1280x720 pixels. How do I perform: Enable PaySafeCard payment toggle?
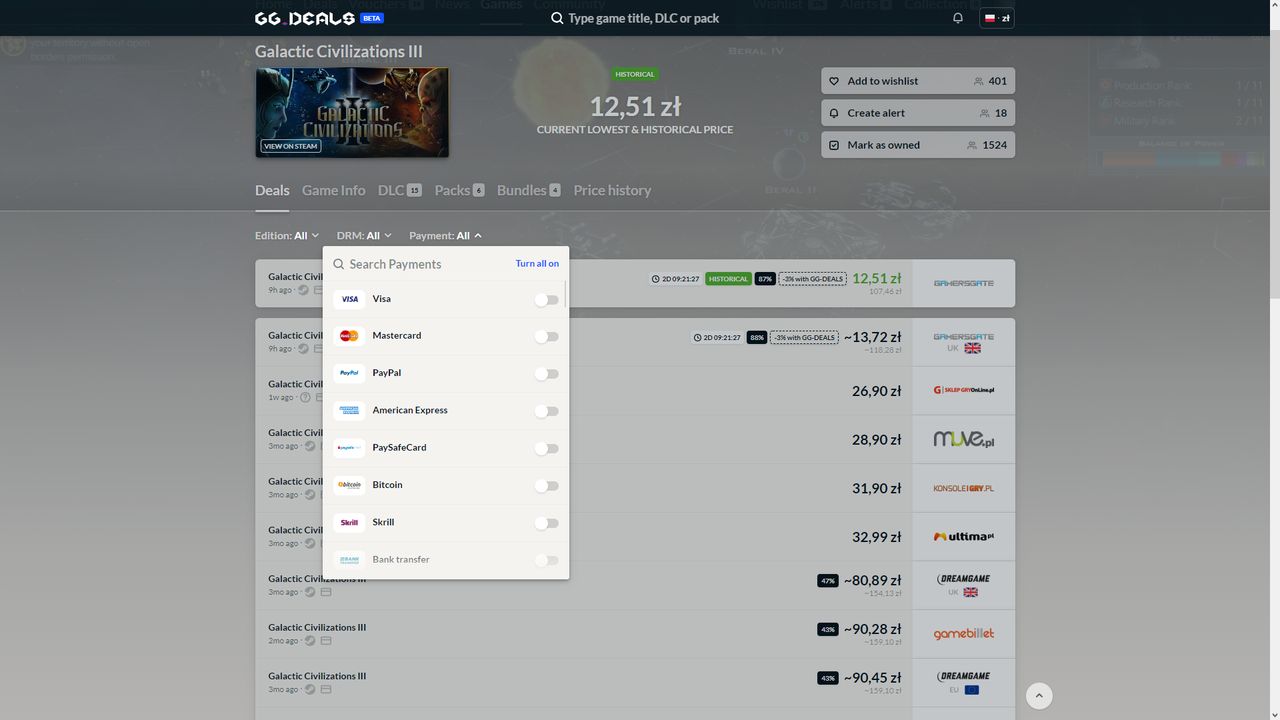(546, 448)
